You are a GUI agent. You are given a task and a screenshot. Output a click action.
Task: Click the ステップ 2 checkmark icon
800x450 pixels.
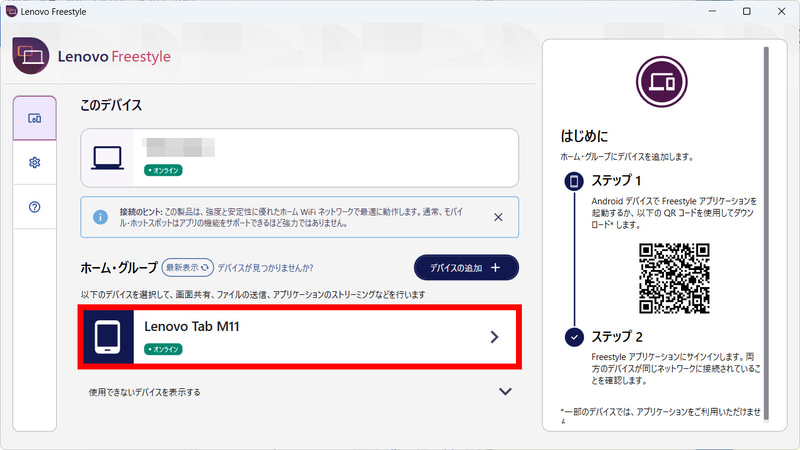574,337
